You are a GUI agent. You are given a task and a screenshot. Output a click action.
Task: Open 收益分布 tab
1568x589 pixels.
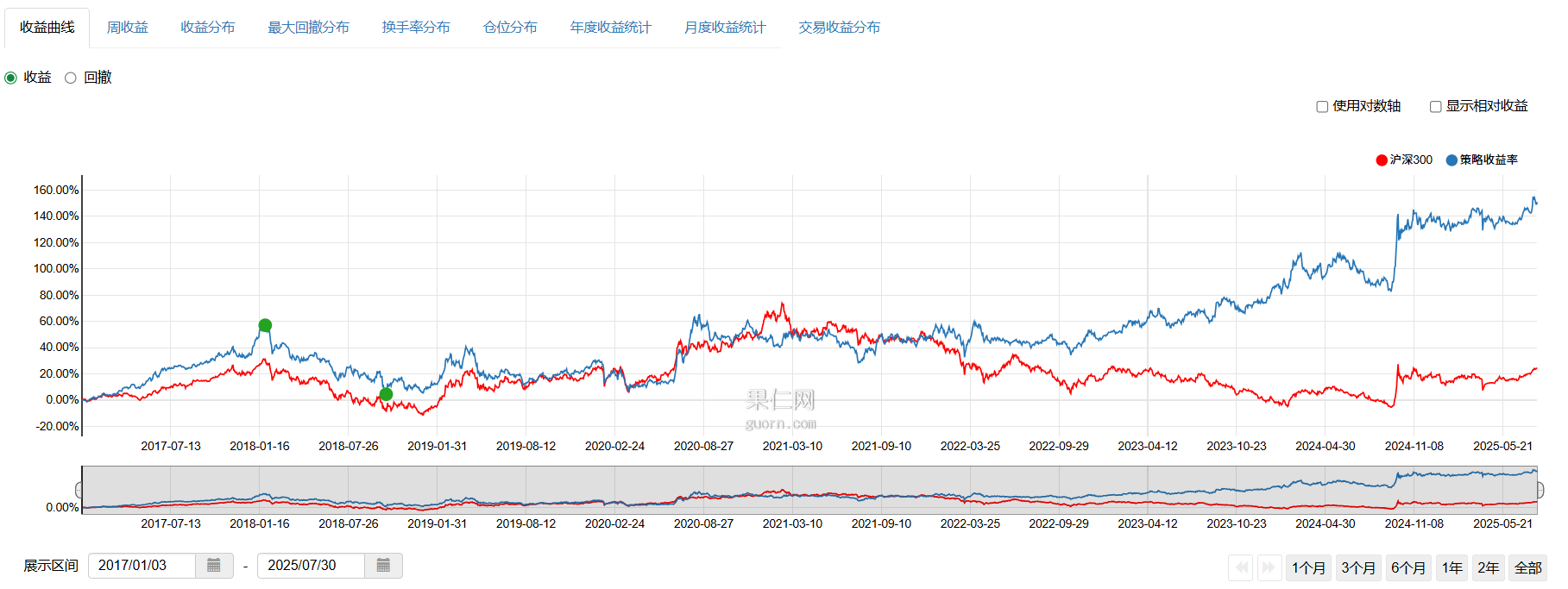208,28
